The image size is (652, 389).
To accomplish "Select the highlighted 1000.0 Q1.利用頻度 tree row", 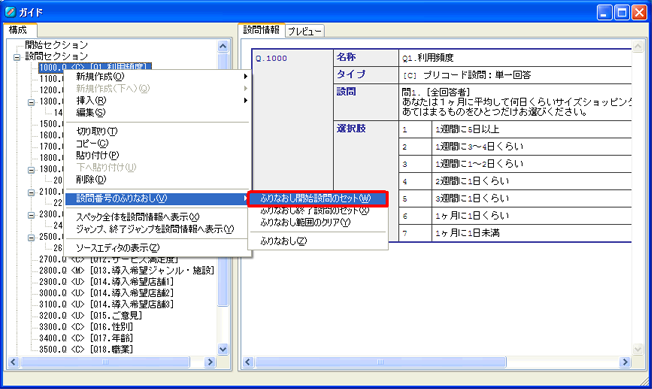I will point(95,66).
